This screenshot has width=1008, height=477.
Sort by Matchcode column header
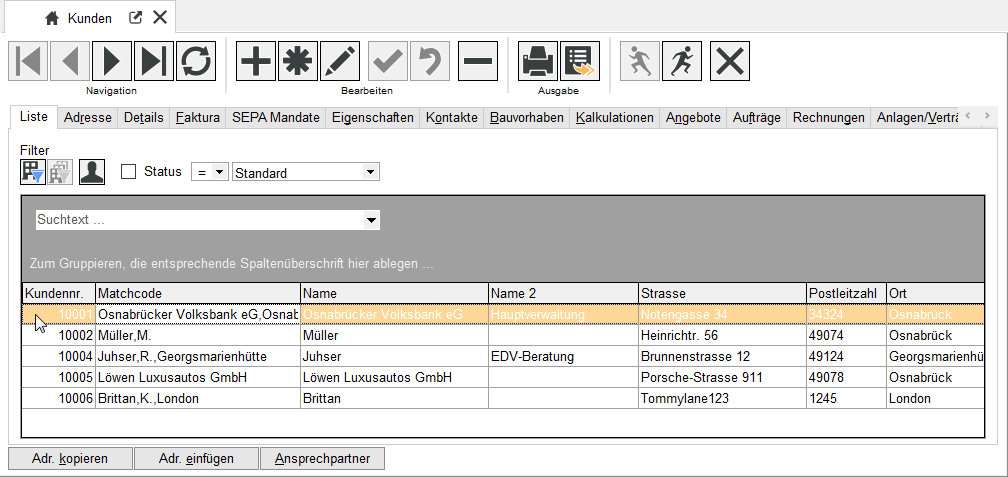pos(198,293)
